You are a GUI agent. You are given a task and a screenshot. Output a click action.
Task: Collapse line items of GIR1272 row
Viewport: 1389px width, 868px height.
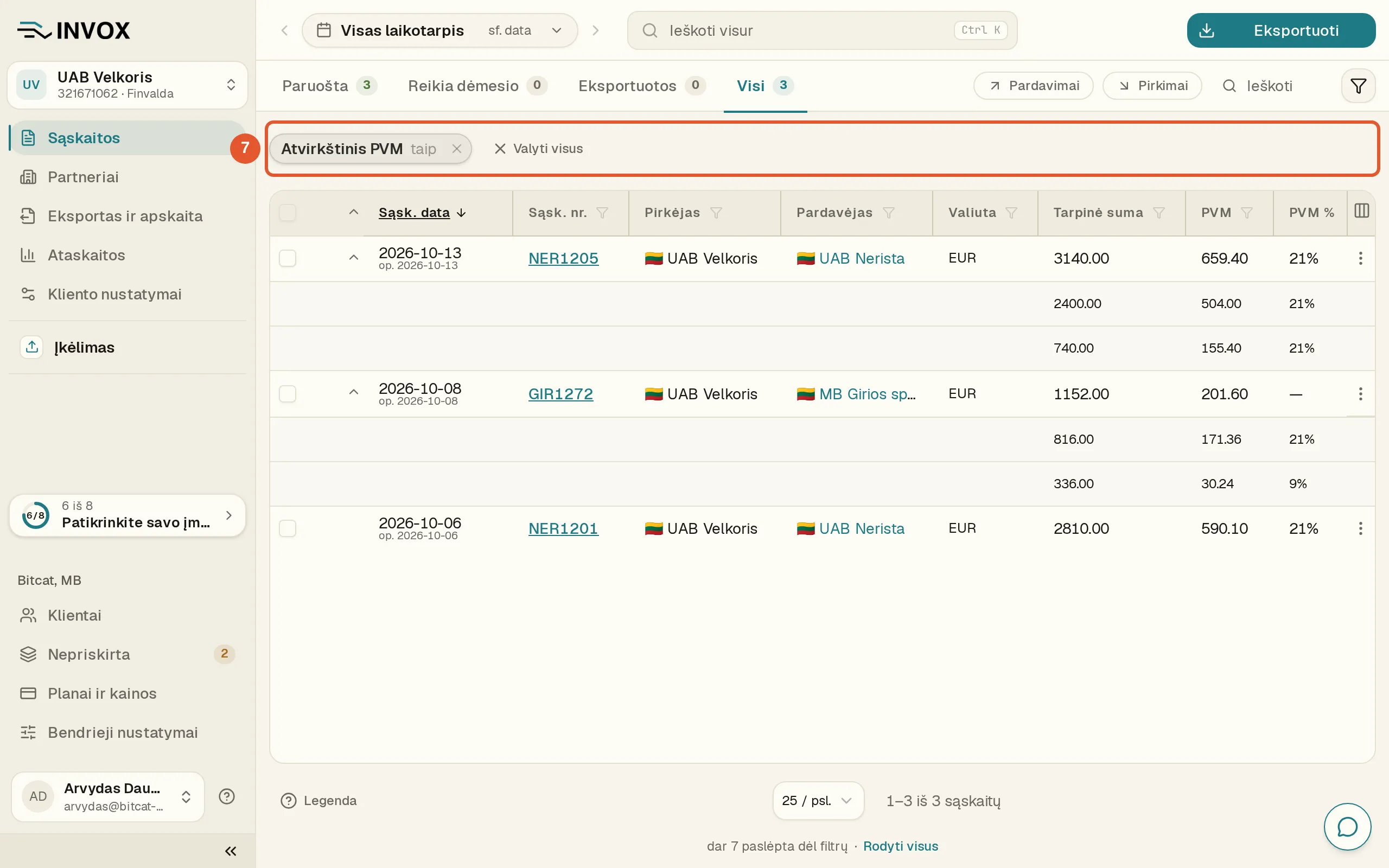354,392
